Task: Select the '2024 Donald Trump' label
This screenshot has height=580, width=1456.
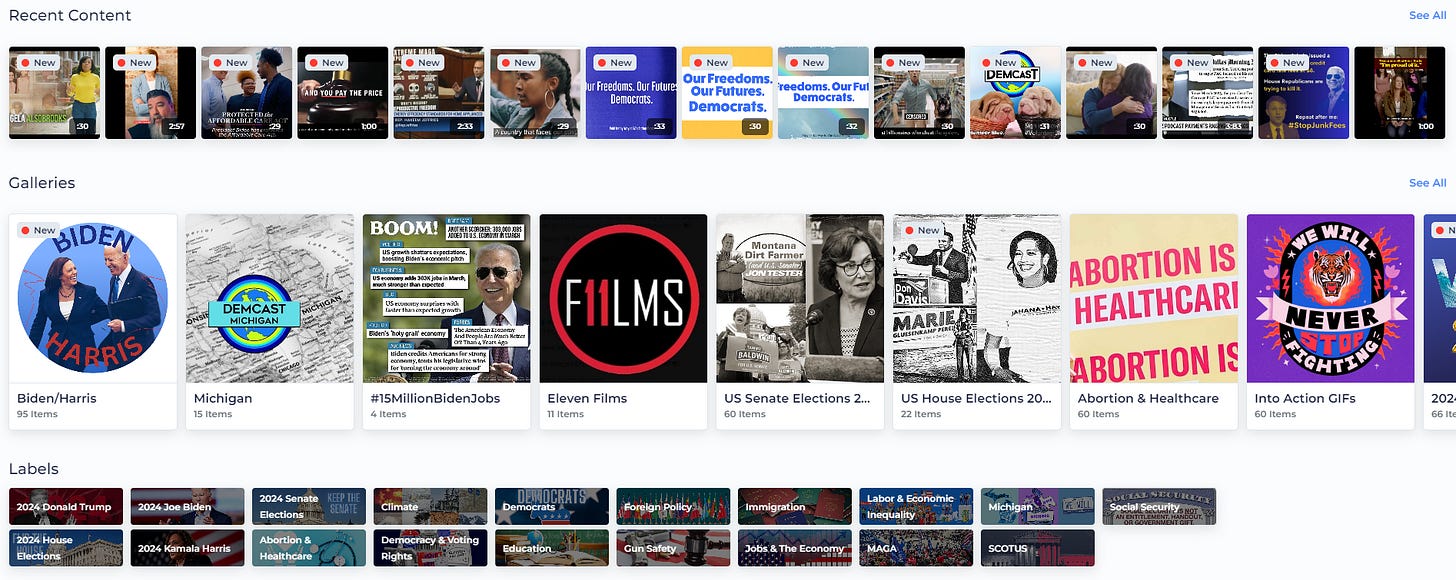Action: [66, 506]
